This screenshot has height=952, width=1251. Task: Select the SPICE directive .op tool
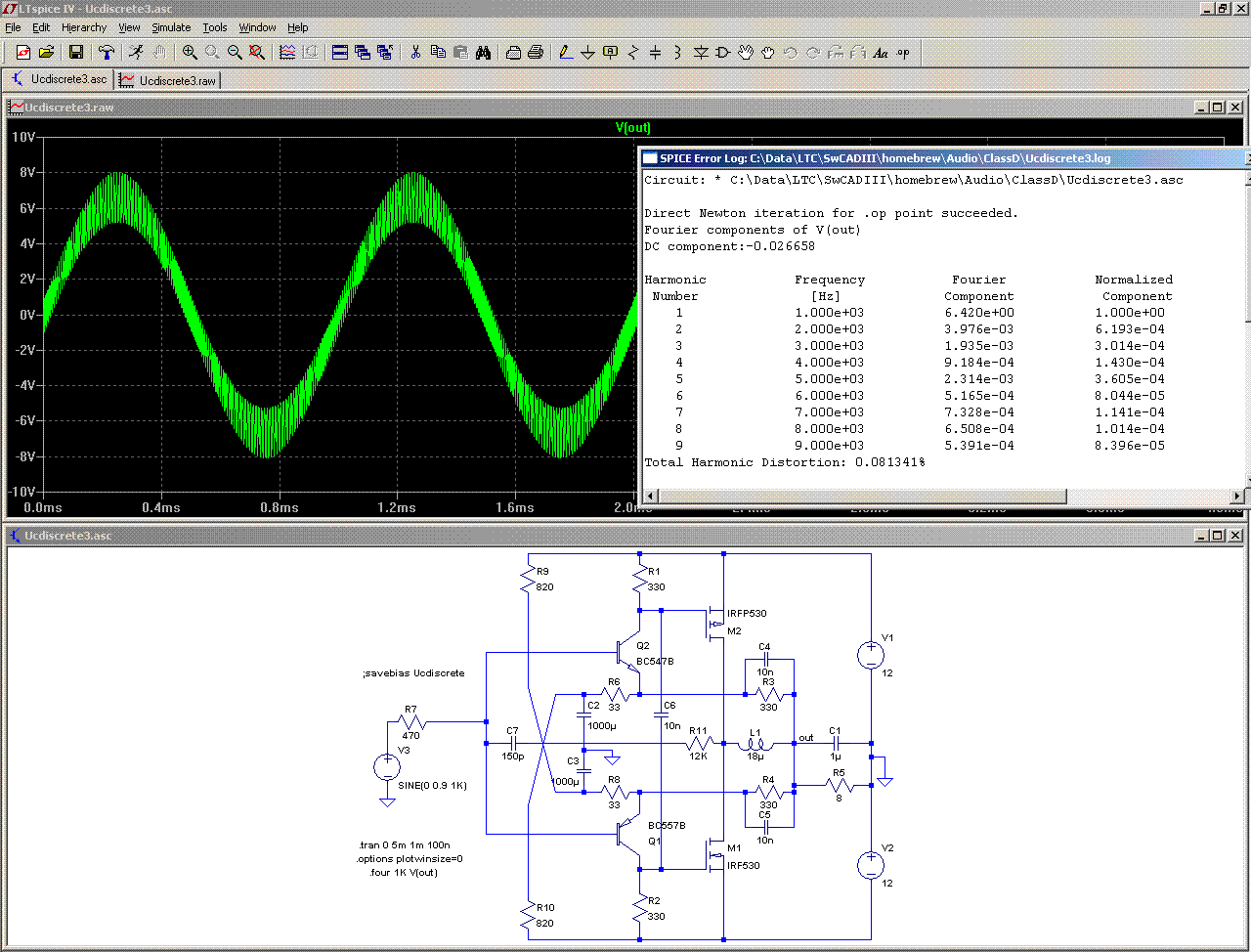point(903,53)
